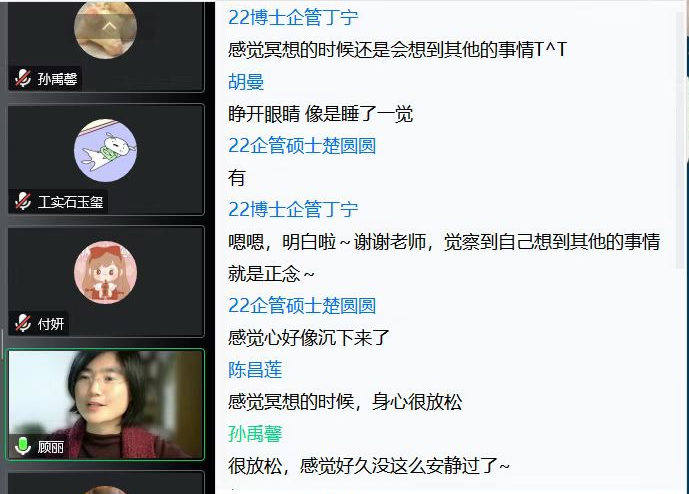Click the muted microphone icon beside 工实石玉玺
Viewport: 689px width, 494px height.
click(22, 202)
